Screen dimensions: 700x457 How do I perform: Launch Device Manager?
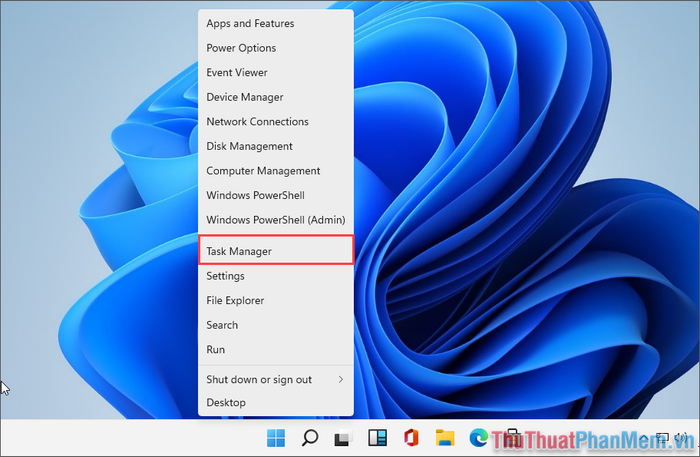click(x=276, y=97)
